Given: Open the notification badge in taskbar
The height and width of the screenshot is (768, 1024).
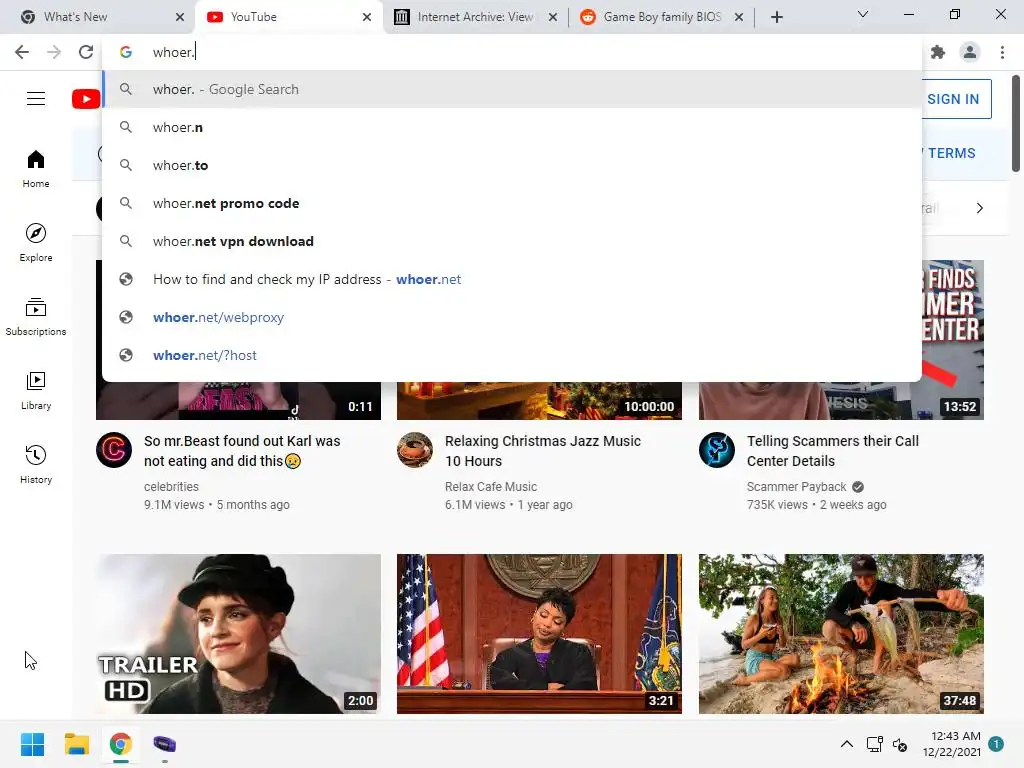Looking at the screenshot, I should coord(995,744).
